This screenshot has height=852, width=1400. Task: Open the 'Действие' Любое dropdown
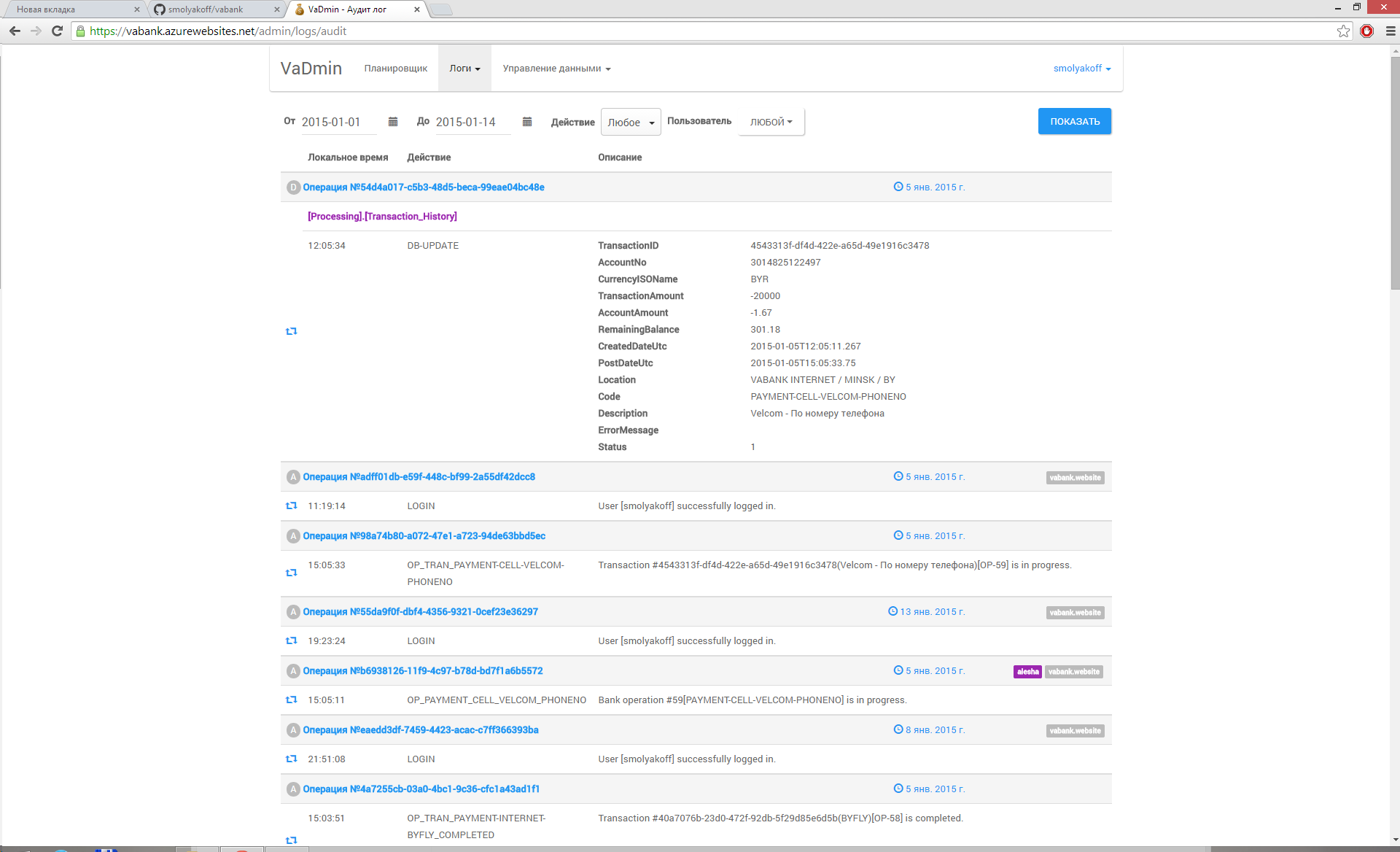(631, 123)
